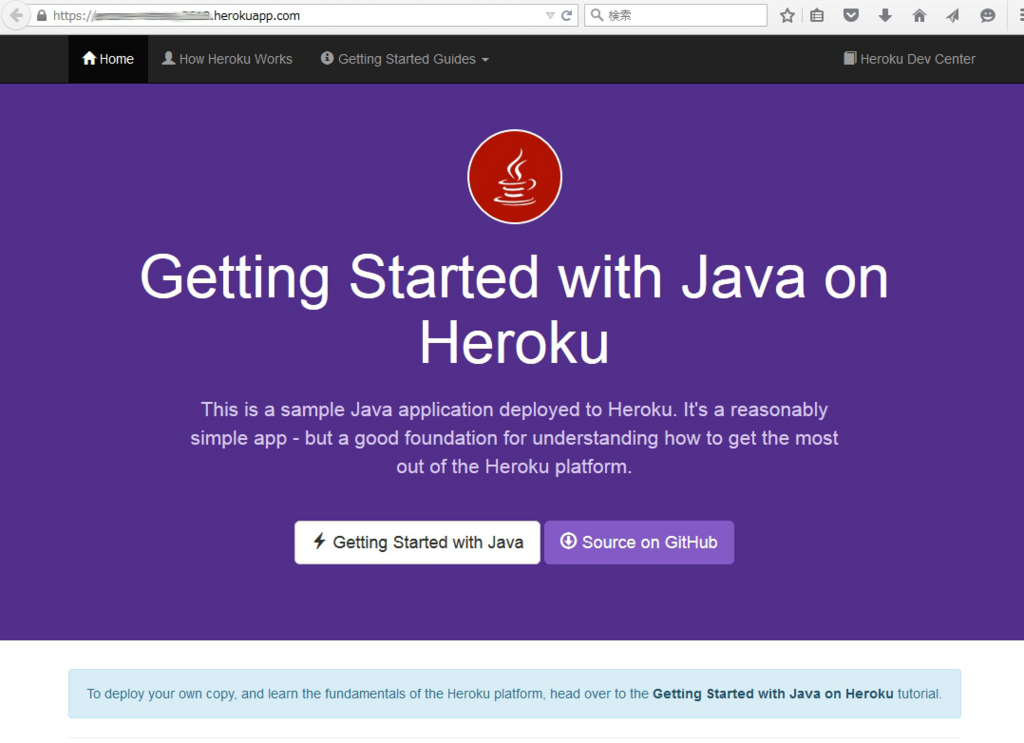Go to browser home page icon
Screen dimensions: 1024x743
[920, 16]
